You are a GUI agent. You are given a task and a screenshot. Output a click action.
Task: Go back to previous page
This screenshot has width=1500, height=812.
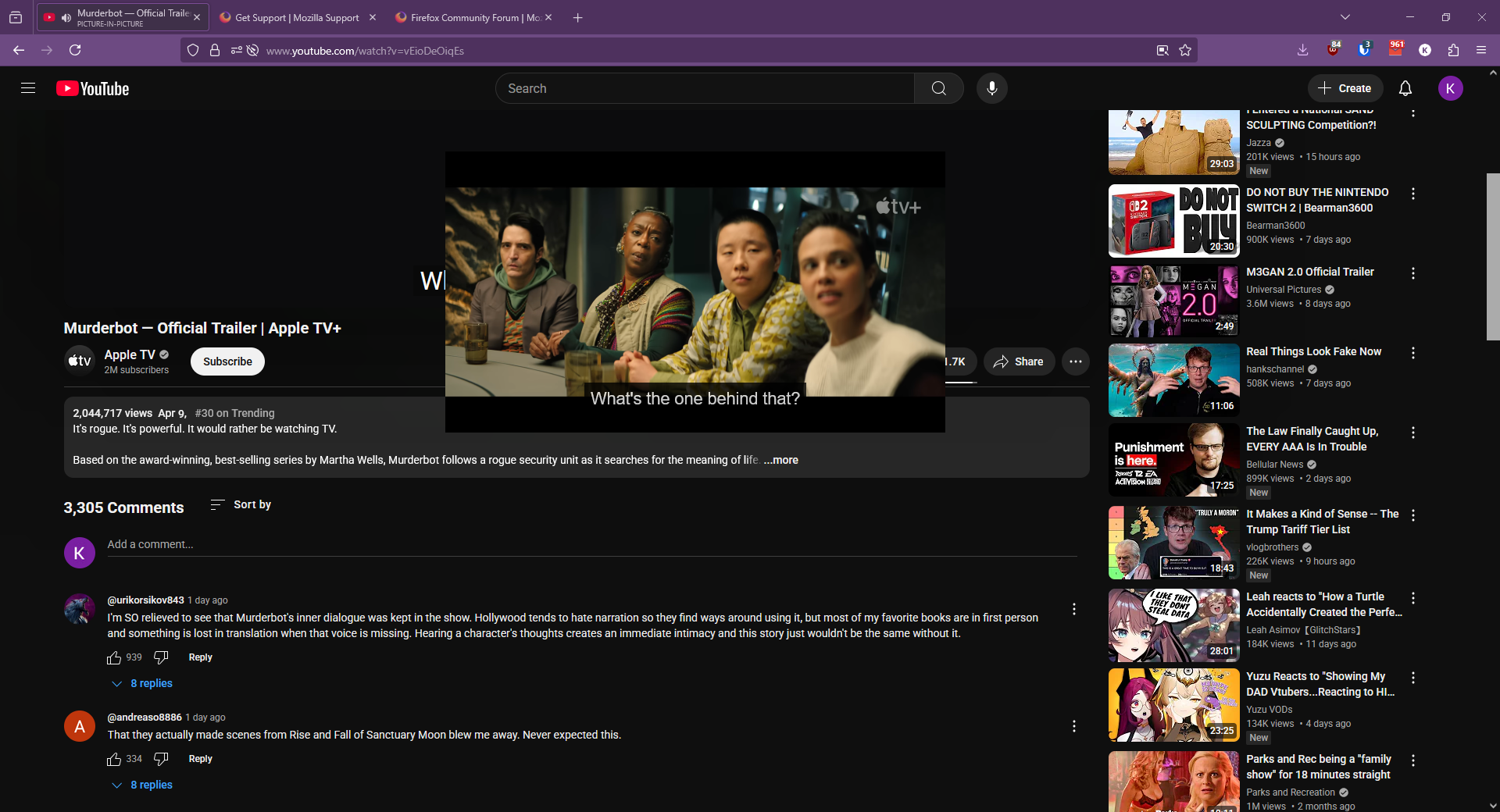(19, 50)
